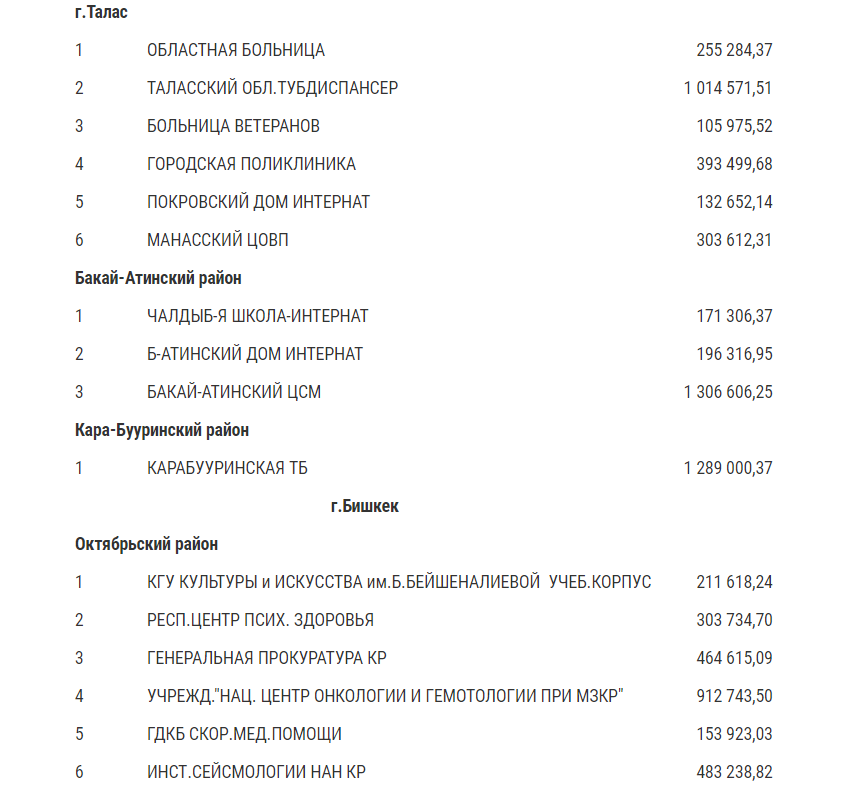The width and height of the screenshot is (850, 792).
Task: Select ЧАЛДЫБ-Я ШКОЛА-ИНТЕРНАТ entry
Action: click(x=257, y=316)
